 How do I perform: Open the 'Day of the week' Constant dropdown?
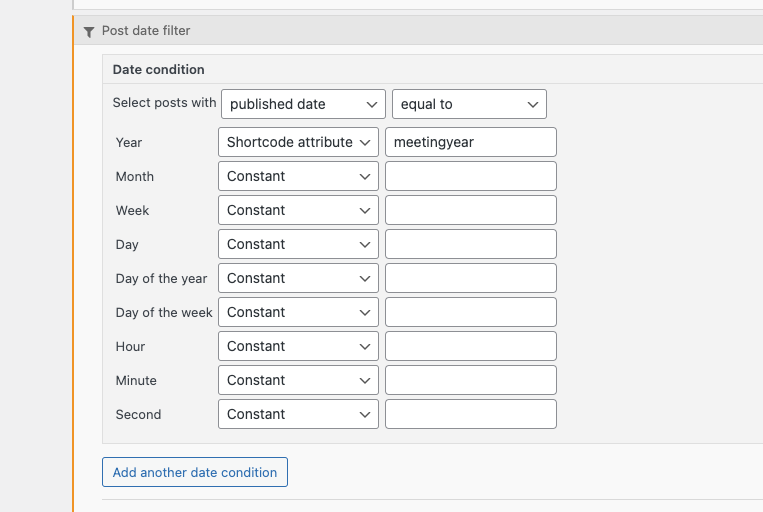tap(298, 312)
